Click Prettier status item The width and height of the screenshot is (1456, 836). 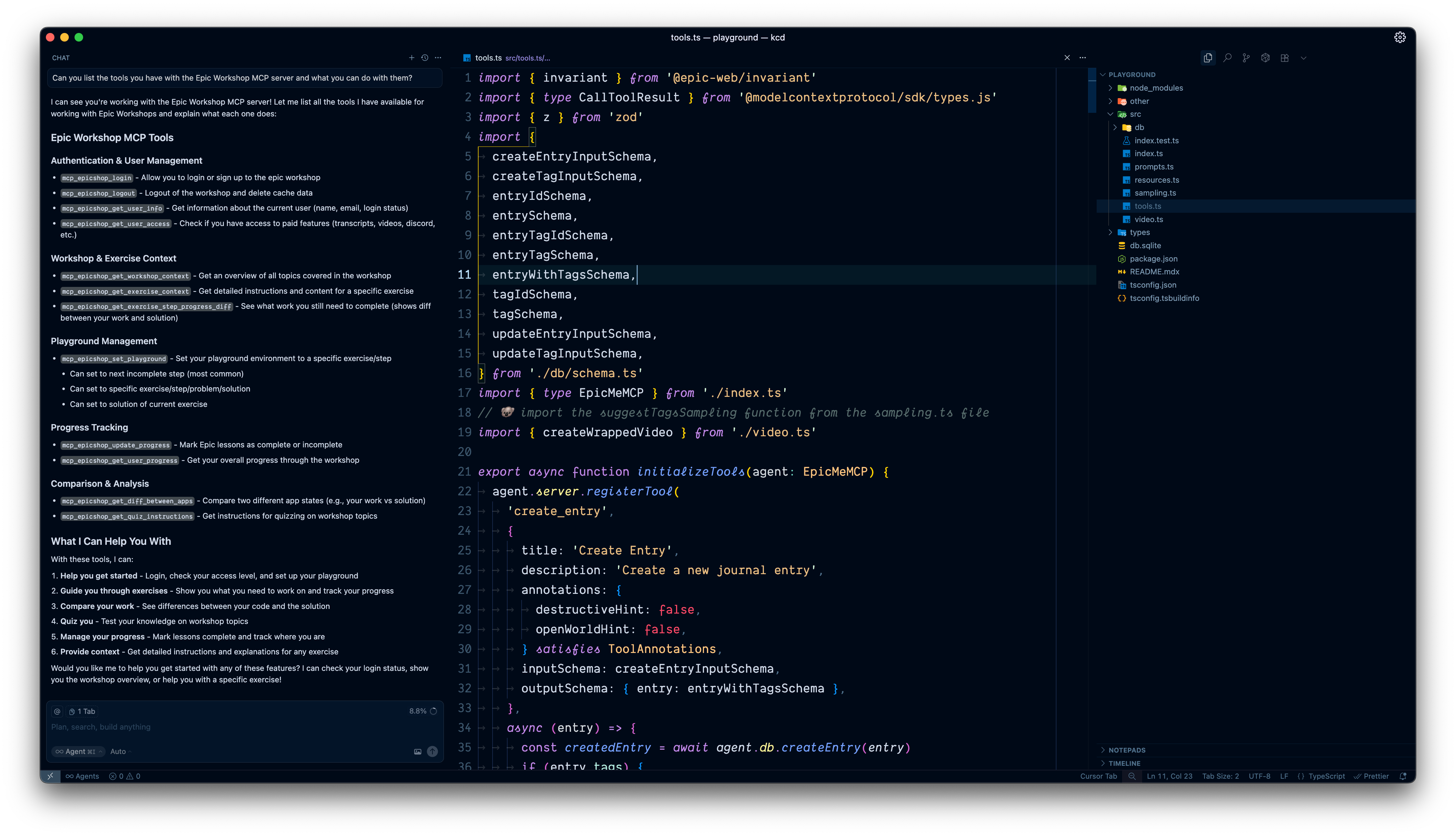1371,776
